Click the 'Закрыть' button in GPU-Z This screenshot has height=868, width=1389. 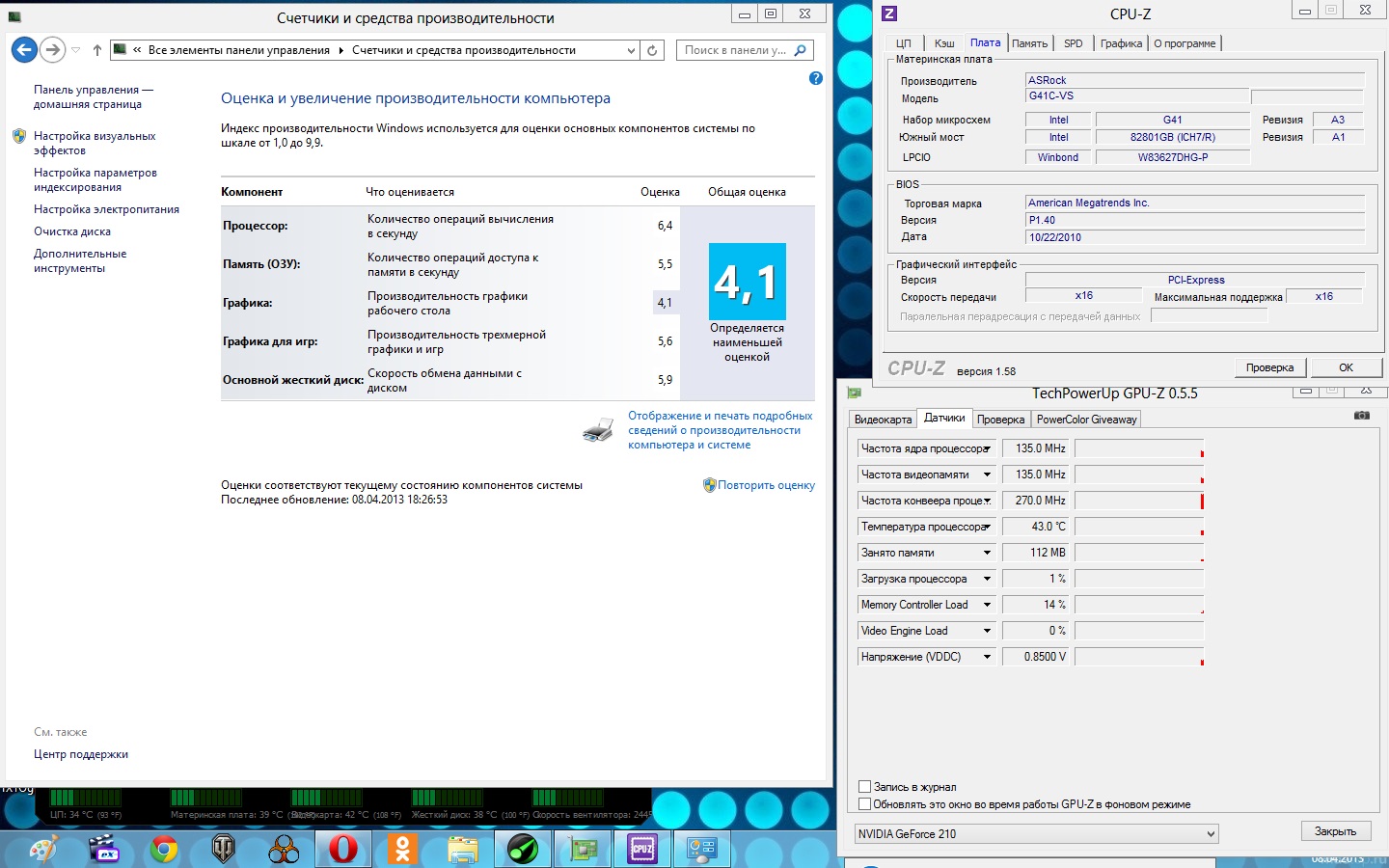coord(1335,831)
